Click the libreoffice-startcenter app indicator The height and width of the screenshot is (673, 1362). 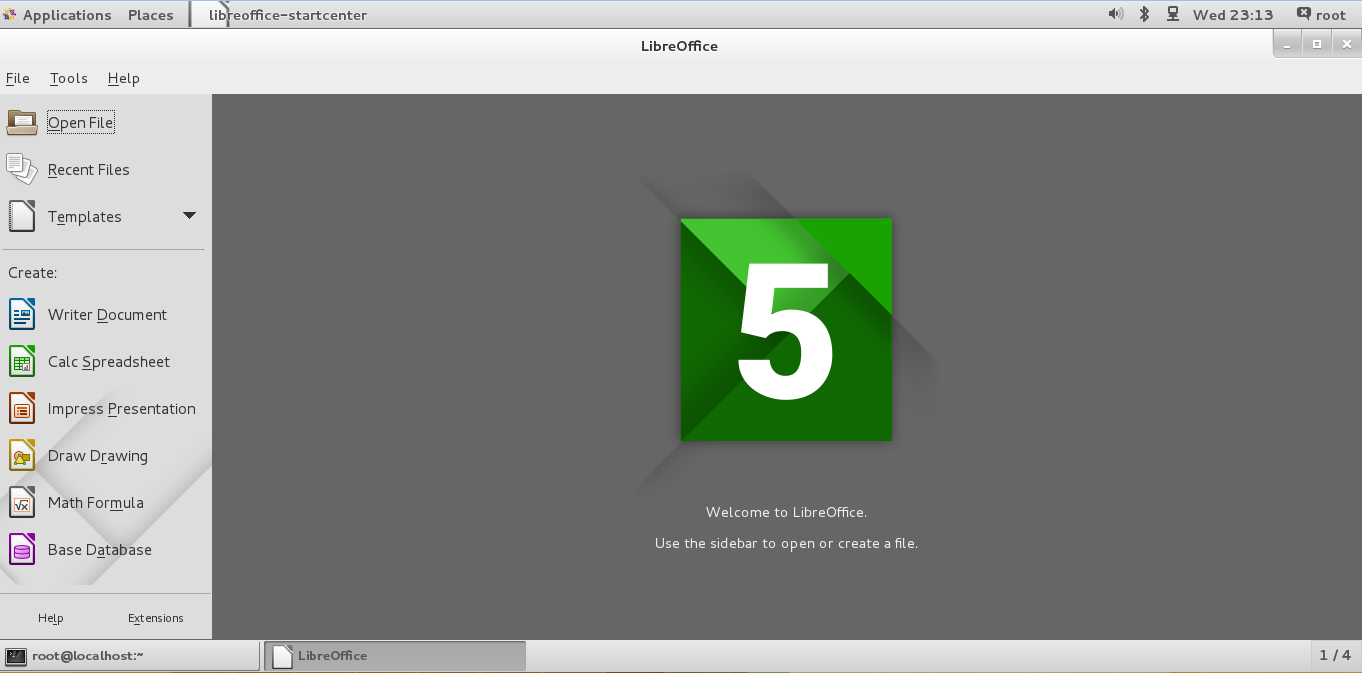point(288,15)
